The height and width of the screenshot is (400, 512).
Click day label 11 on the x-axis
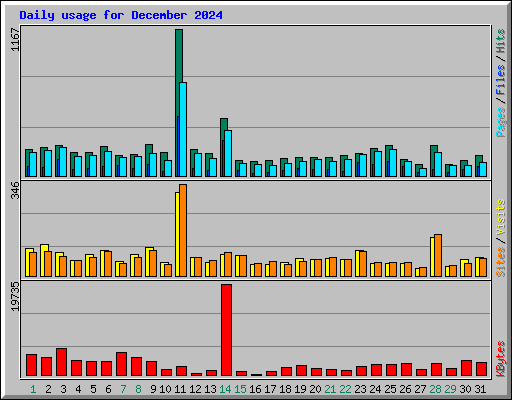[180, 389]
